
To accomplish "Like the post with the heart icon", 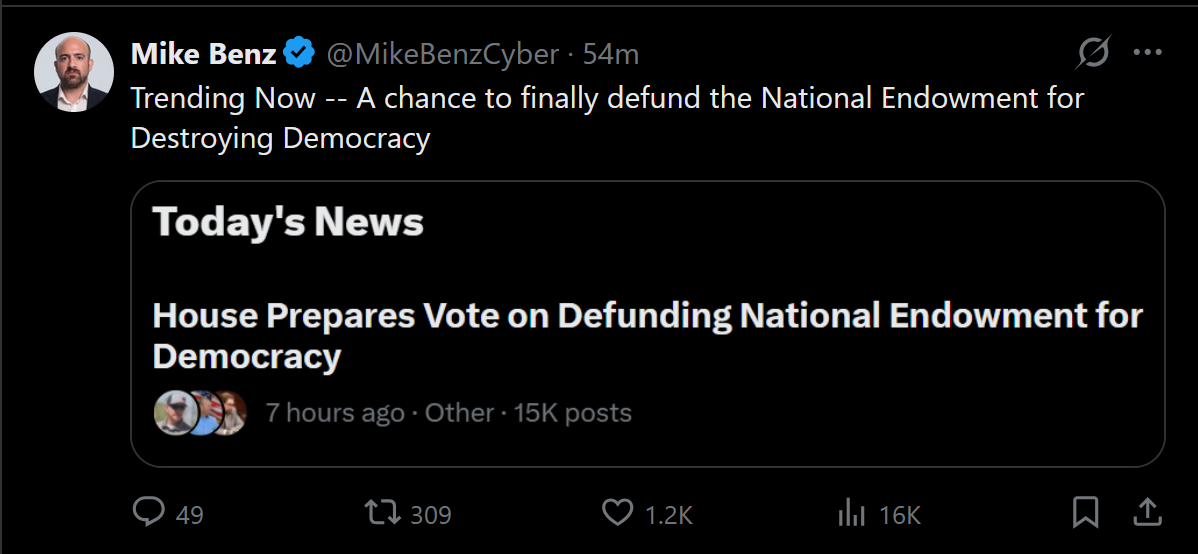I will (617, 512).
